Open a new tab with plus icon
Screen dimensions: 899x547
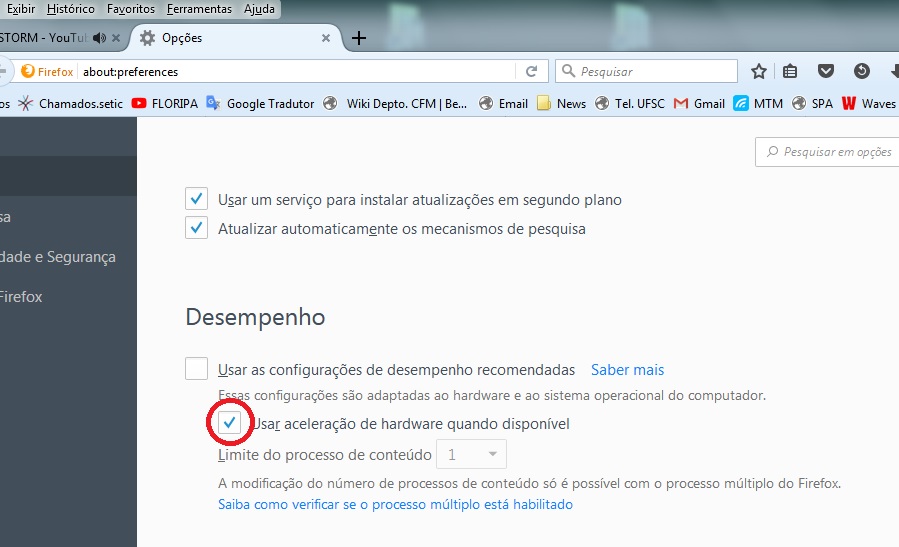[359, 38]
